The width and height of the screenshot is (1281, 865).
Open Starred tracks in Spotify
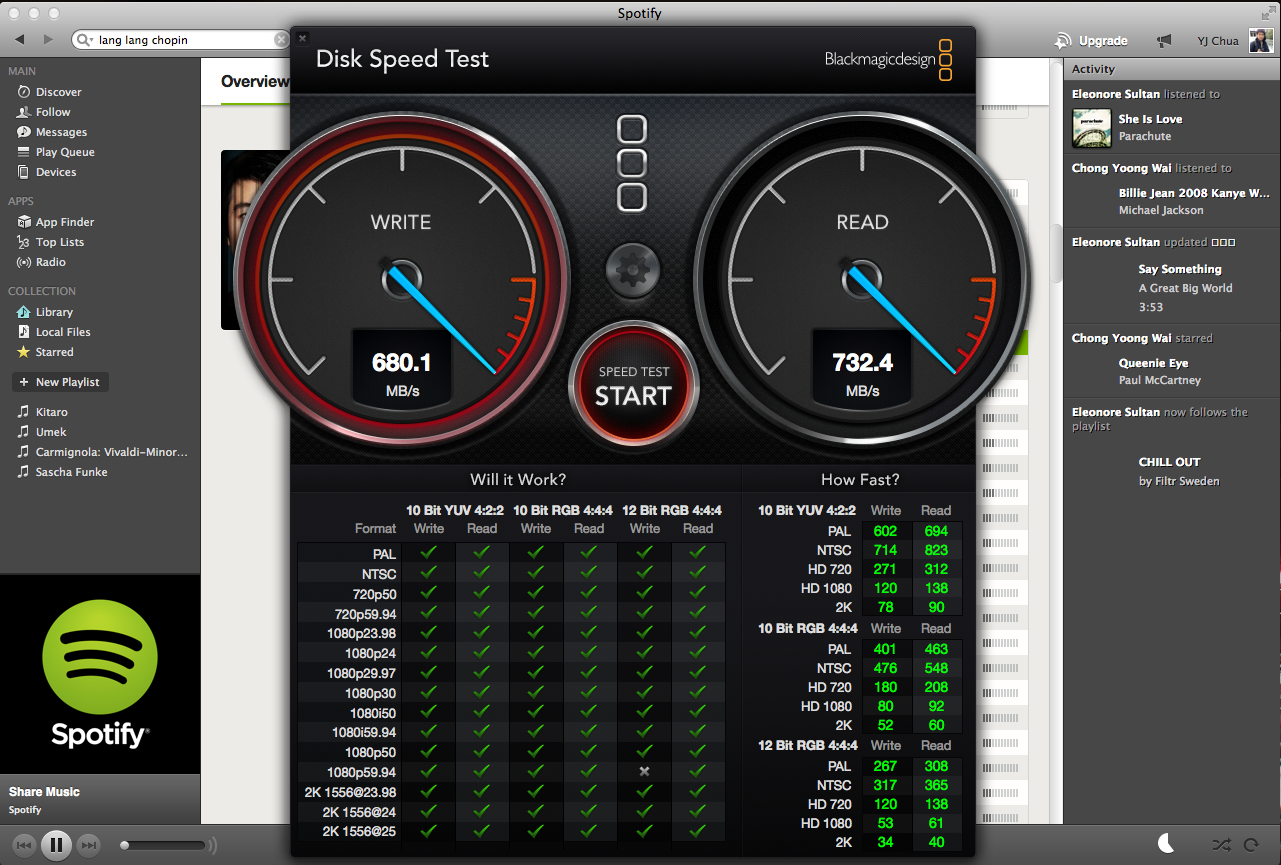coord(54,352)
